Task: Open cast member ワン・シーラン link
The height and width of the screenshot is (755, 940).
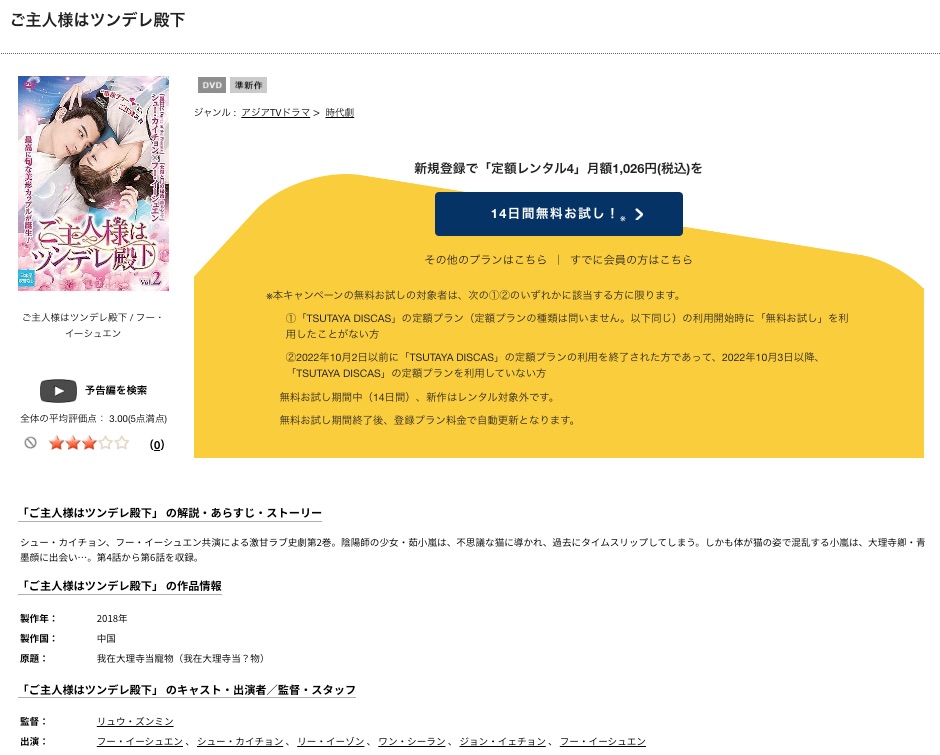Action: (x=412, y=742)
